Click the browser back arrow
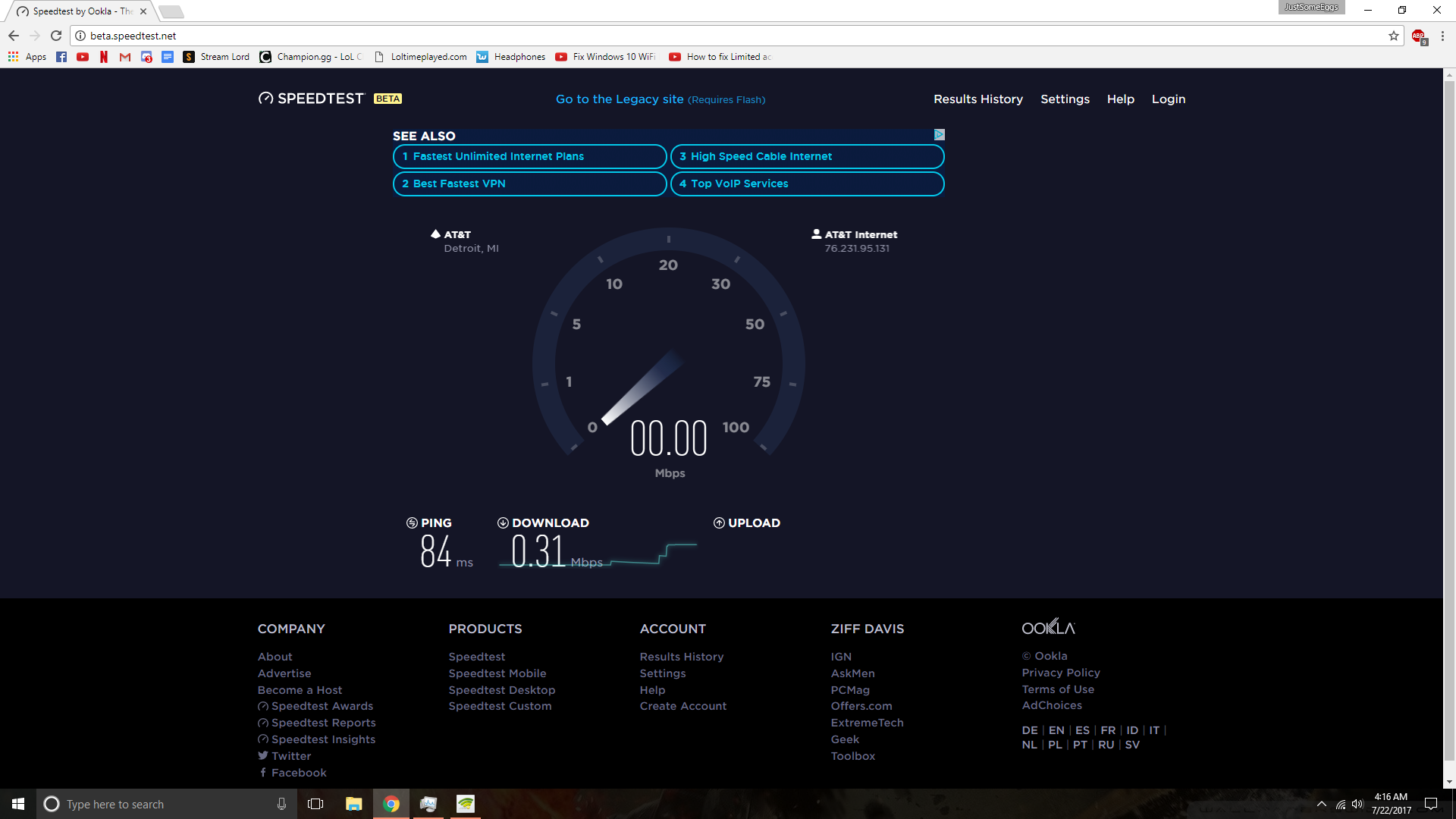The height and width of the screenshot is (819, 1456). [14, 36]
